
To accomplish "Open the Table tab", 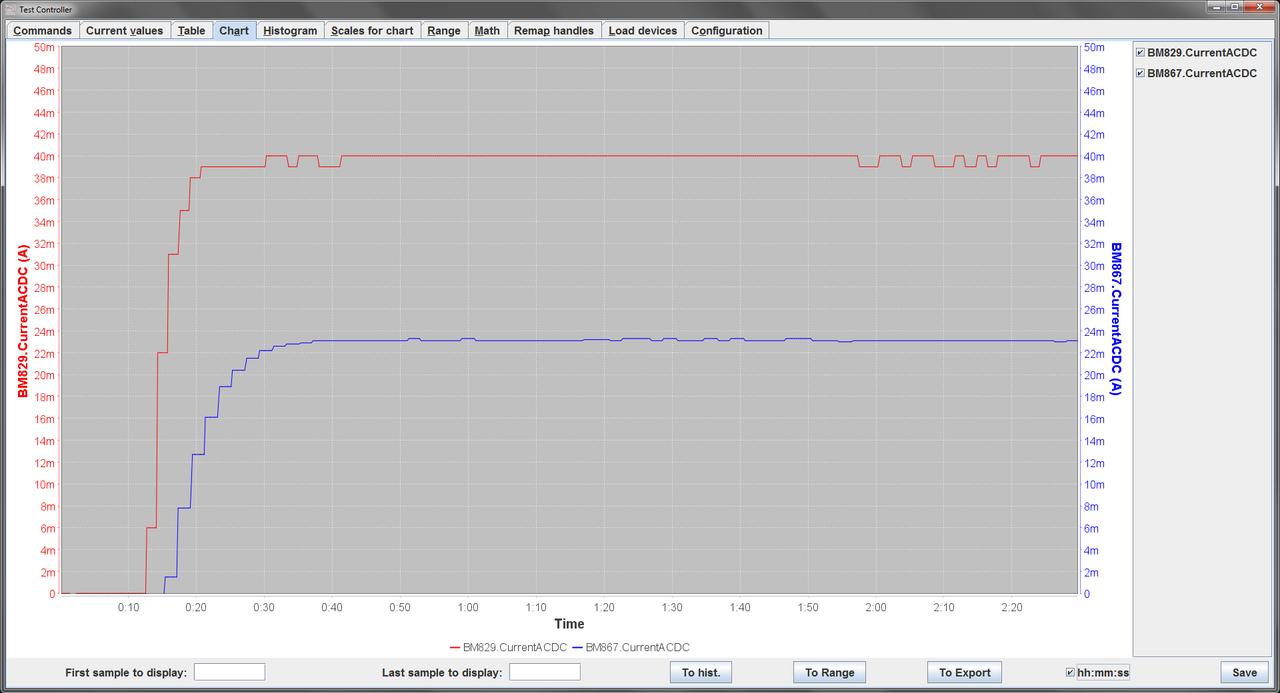I will click(x=191, y=30).
